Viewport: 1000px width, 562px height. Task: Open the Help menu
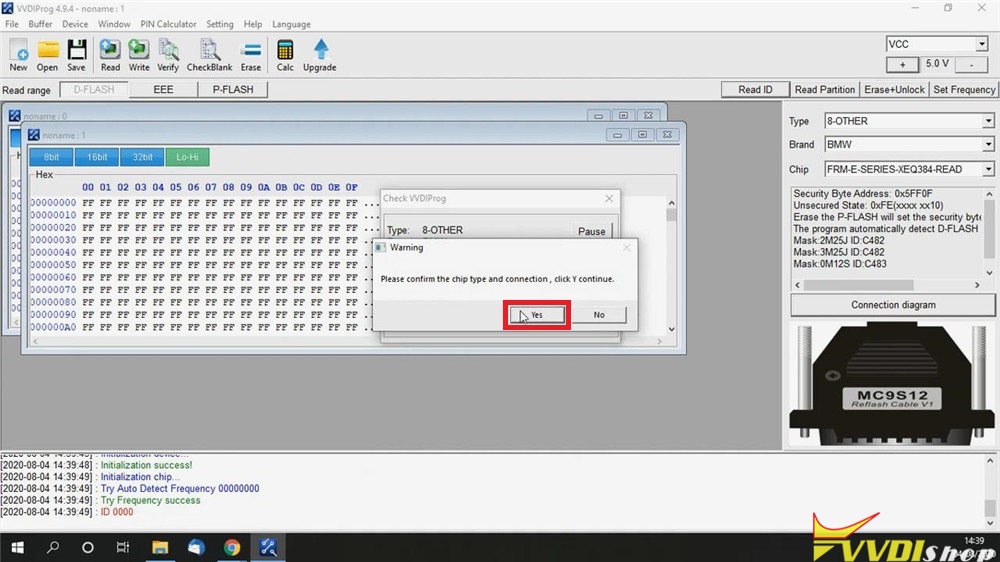pos(253,24)
